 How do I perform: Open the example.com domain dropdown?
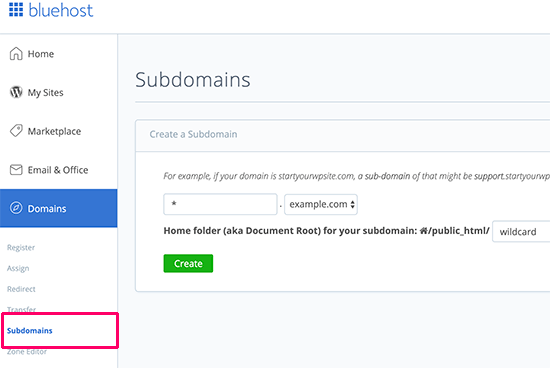point(321,204)
